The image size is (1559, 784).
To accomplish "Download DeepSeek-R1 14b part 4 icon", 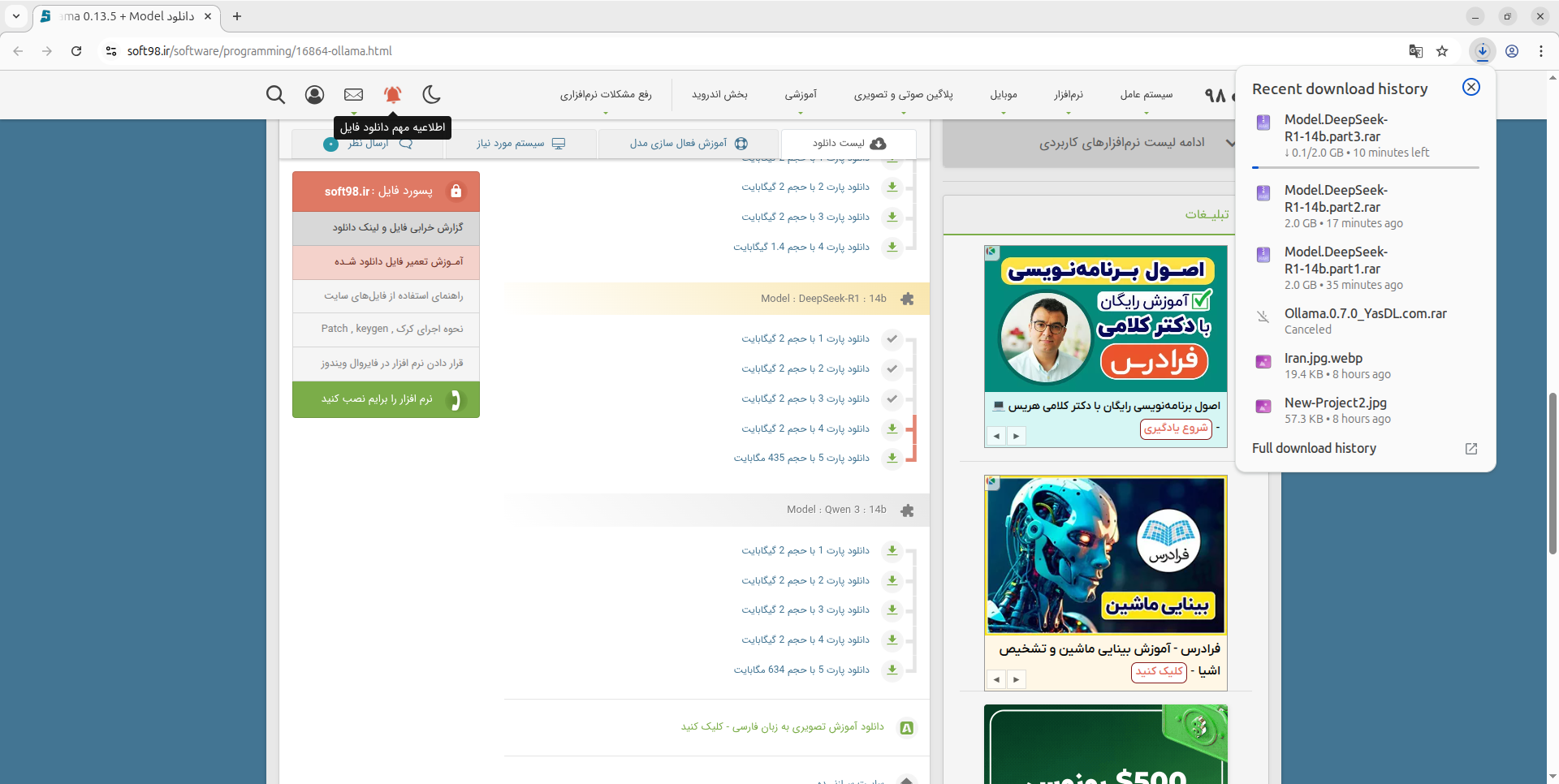I will pos(892,429).
